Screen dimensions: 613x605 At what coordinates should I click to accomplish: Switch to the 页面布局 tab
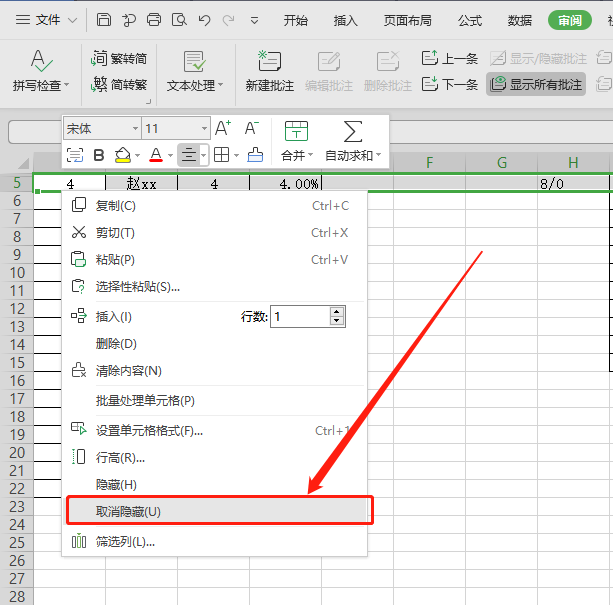pos(407,20)
